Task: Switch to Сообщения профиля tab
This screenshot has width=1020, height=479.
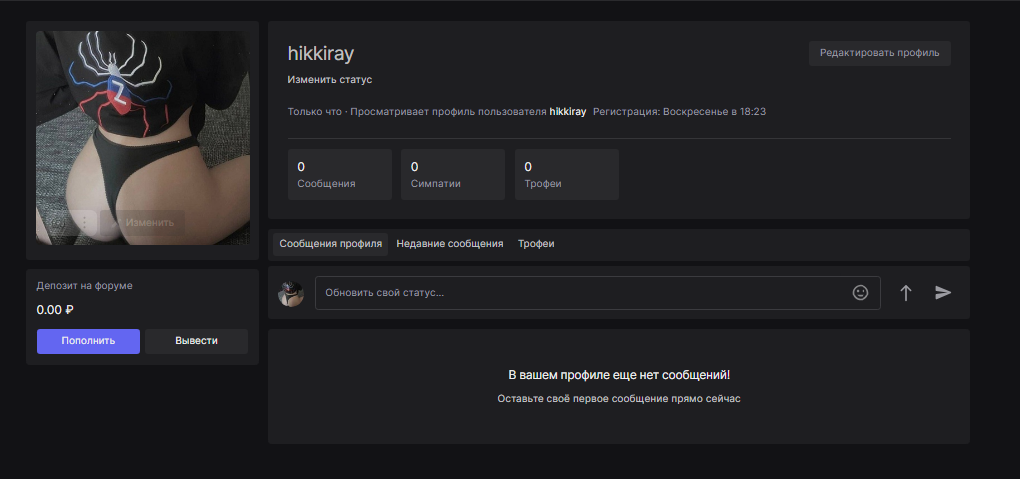Action: [x=330, y=244]
